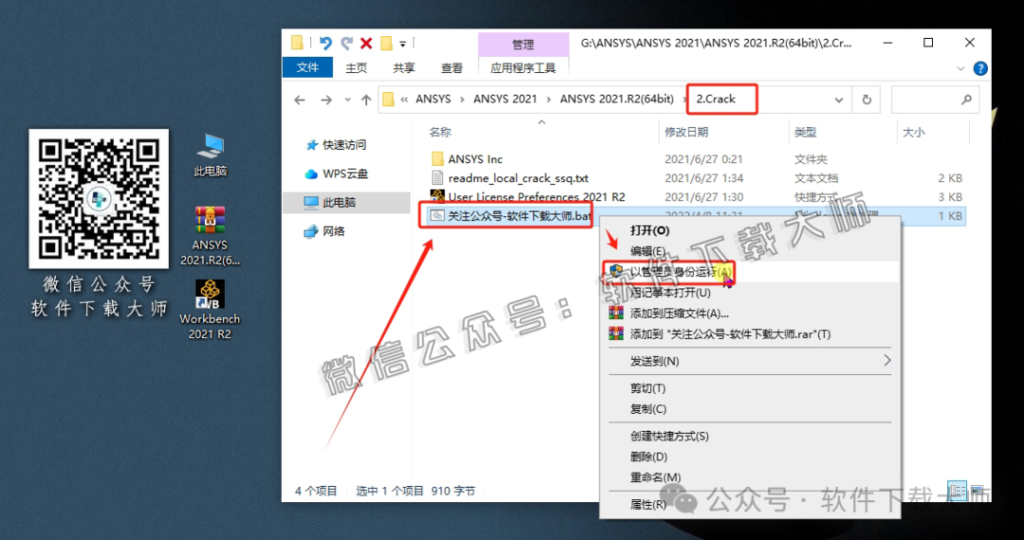Click the folder icon left of the address breadcrumb
1024x540 pixels.
tap(389, 99)
